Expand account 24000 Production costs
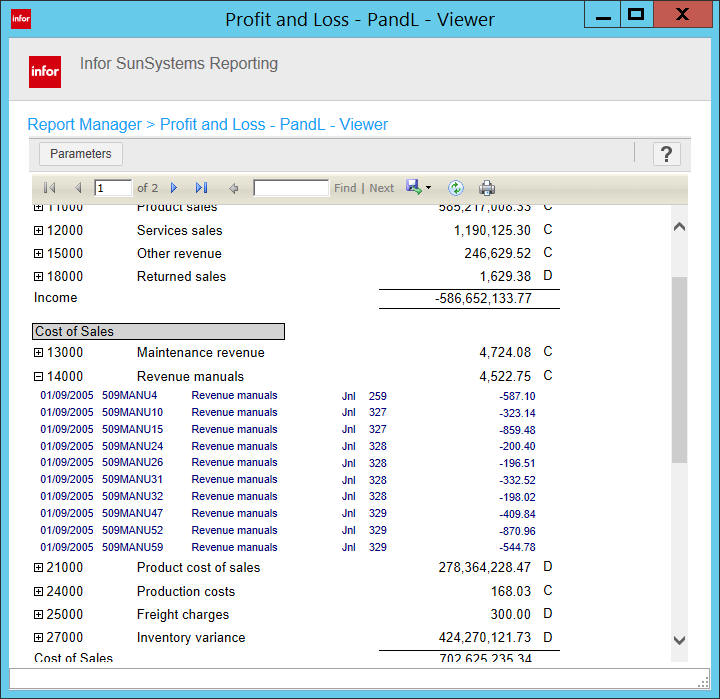This screenshot has width=720, height=699. 39,592
